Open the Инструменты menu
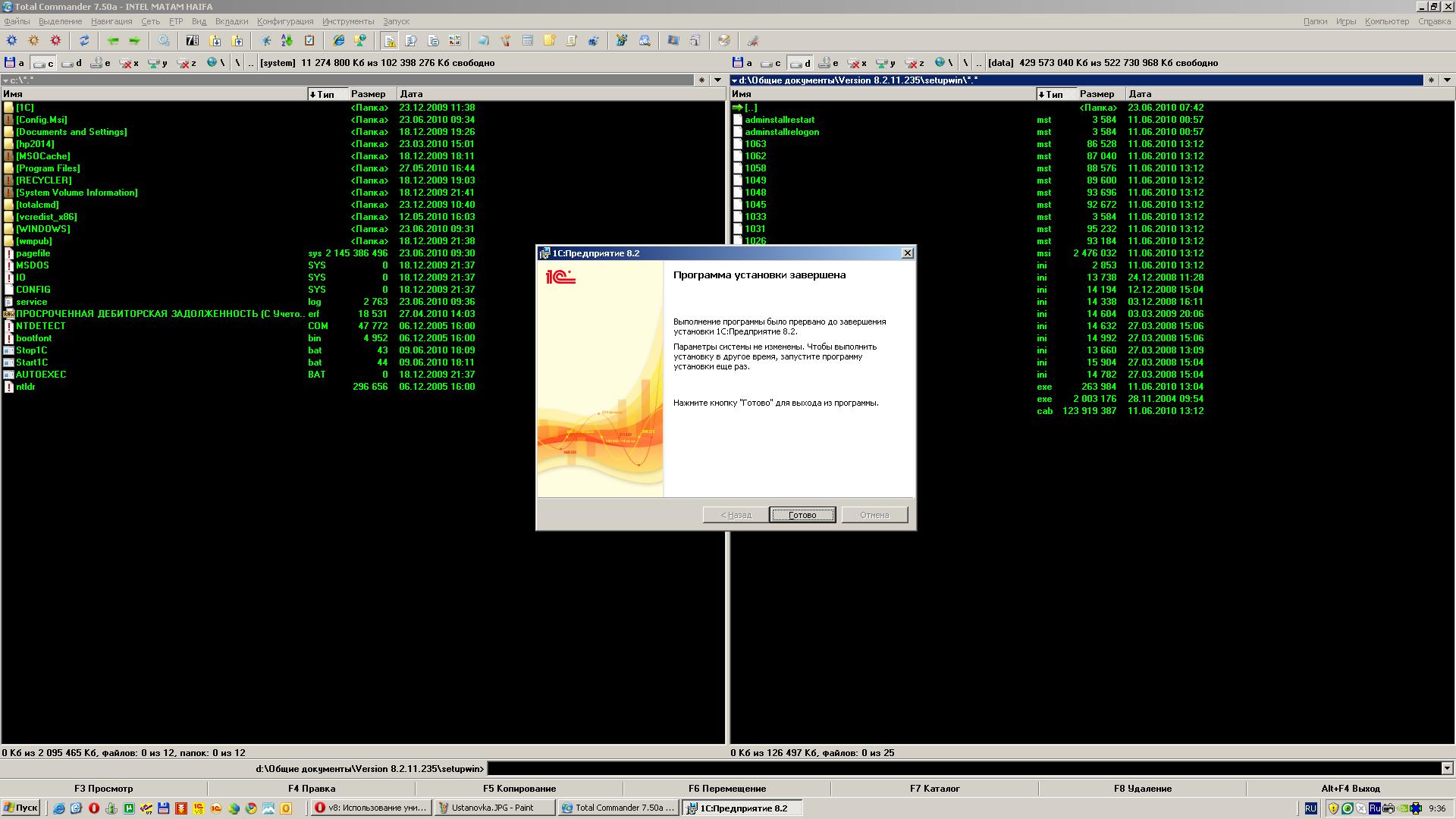The width and height of the screenshot is (1456, 819). [x=347, y=21]
